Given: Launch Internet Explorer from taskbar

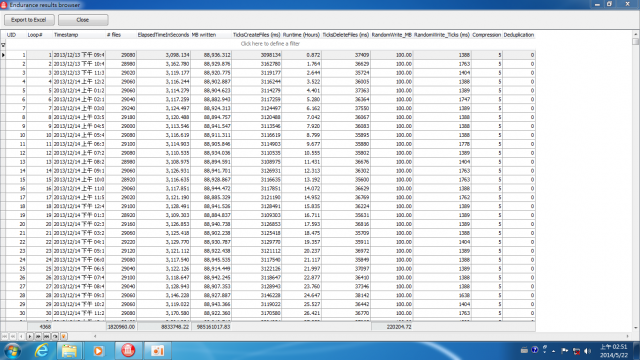Looking at the screenshot, I should point(41,351).
